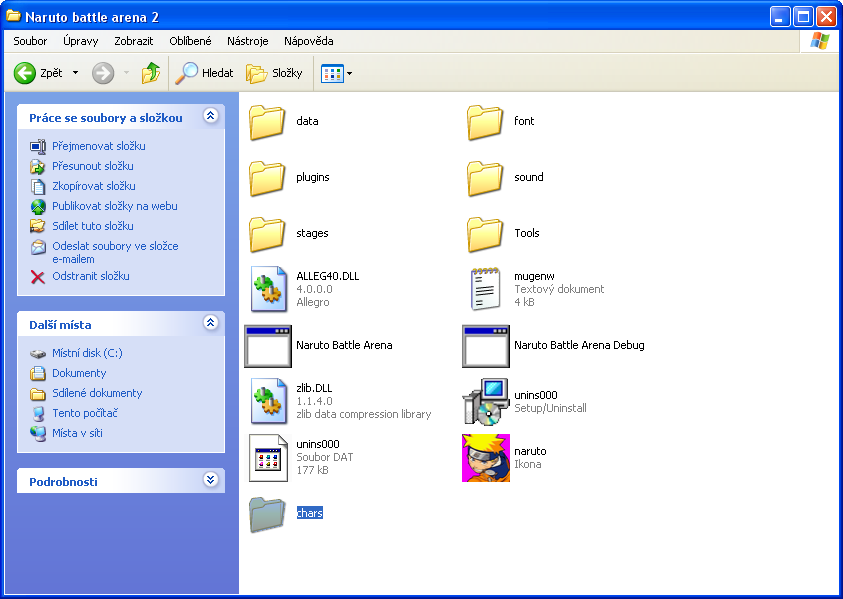This screenshot has height=599, width=843.
Task: Open the Zpět history dropdown arrow
Action: click(75, 73)
